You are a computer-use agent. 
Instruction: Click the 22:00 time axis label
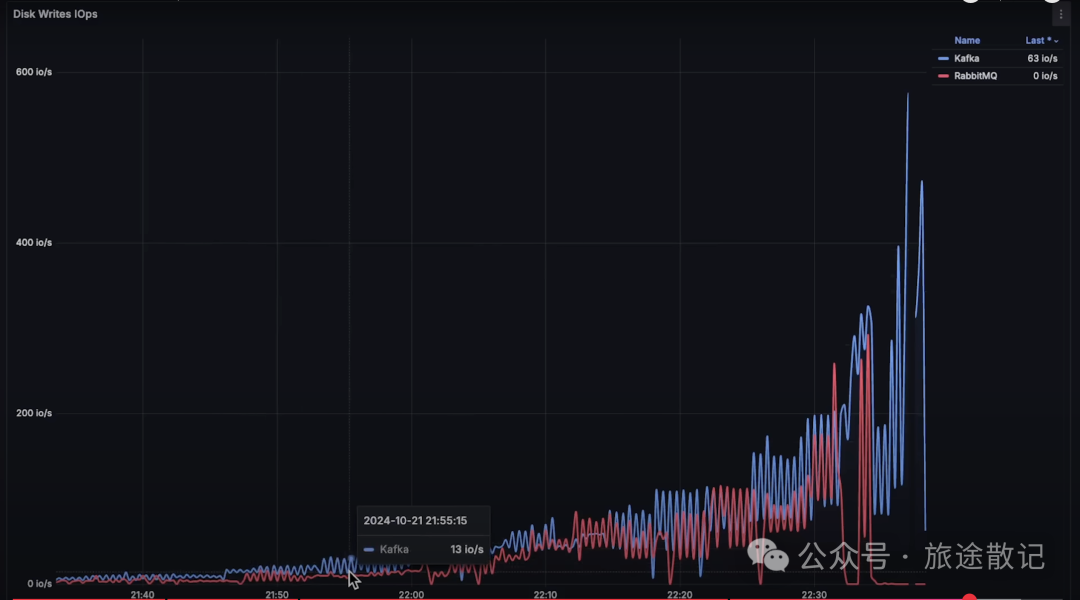(411, 594)
